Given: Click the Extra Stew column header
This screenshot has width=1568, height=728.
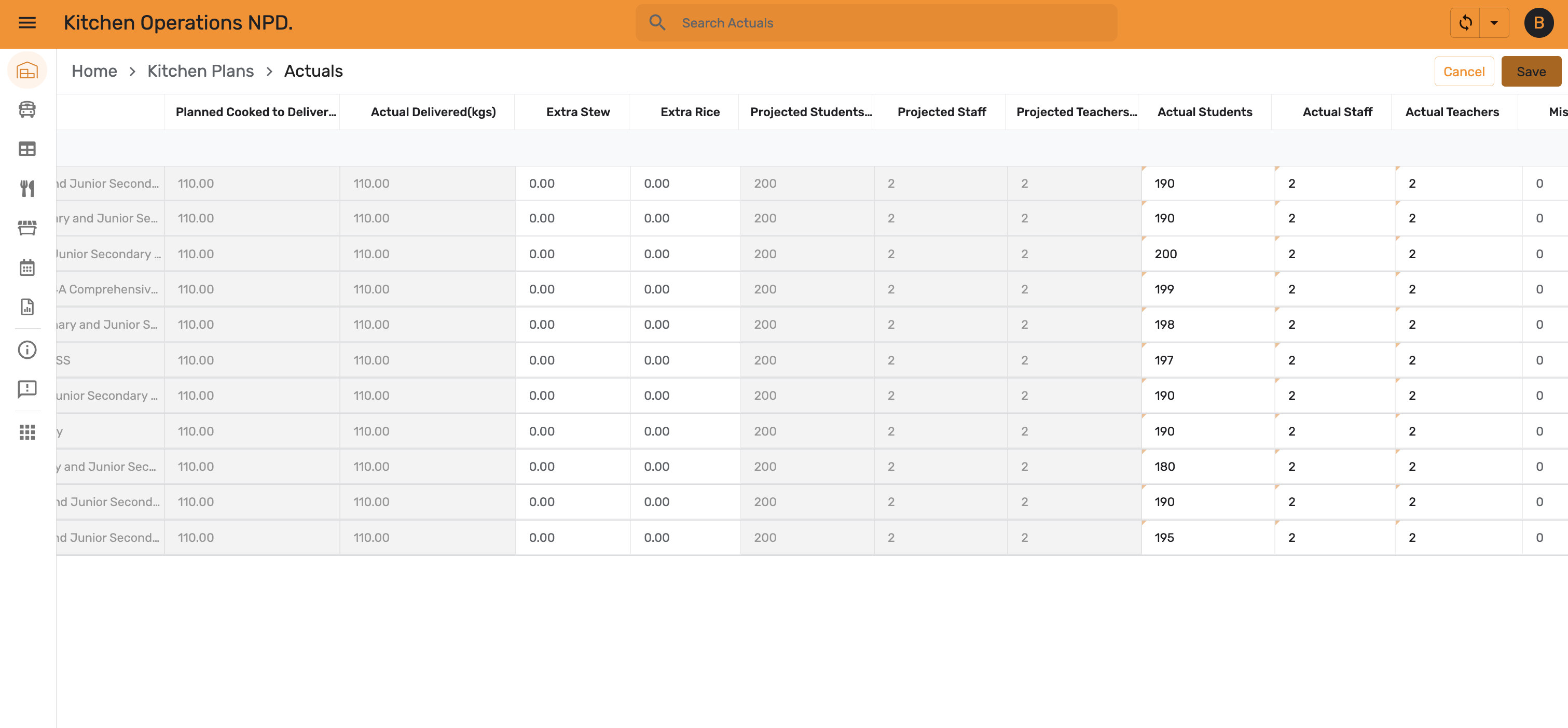Looking at the screenshot, I should (x=572, y=112).
